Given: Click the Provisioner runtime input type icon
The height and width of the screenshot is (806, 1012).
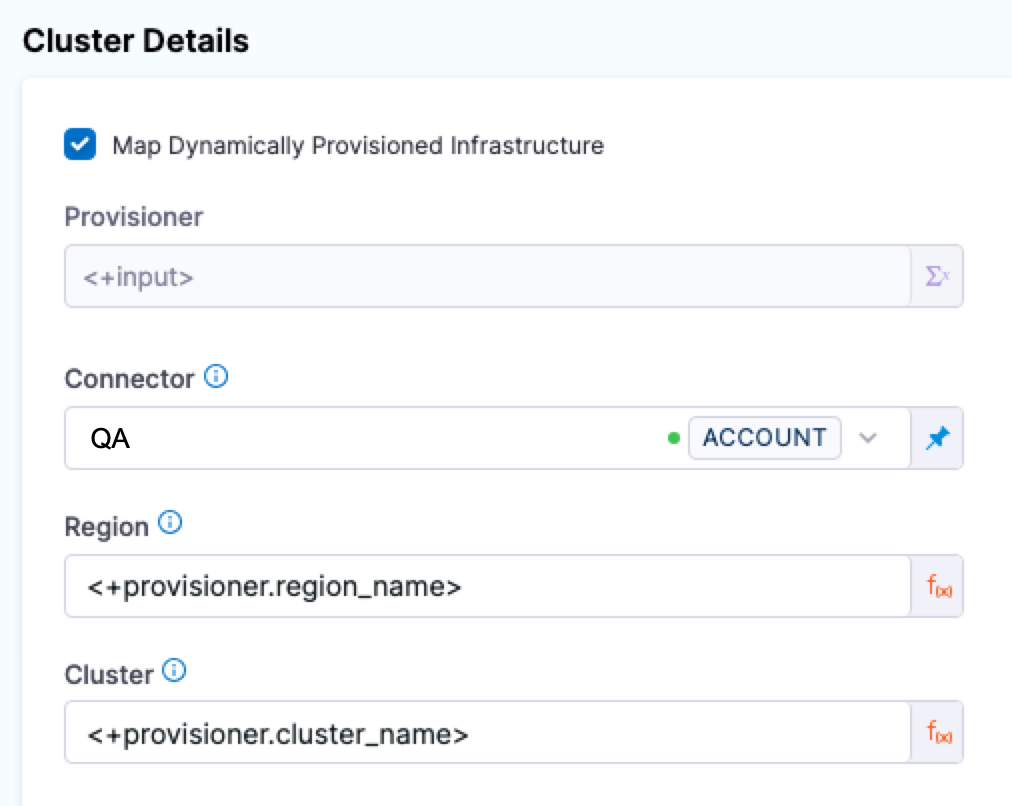Looking at the screenshot, I should click(937, 276).
